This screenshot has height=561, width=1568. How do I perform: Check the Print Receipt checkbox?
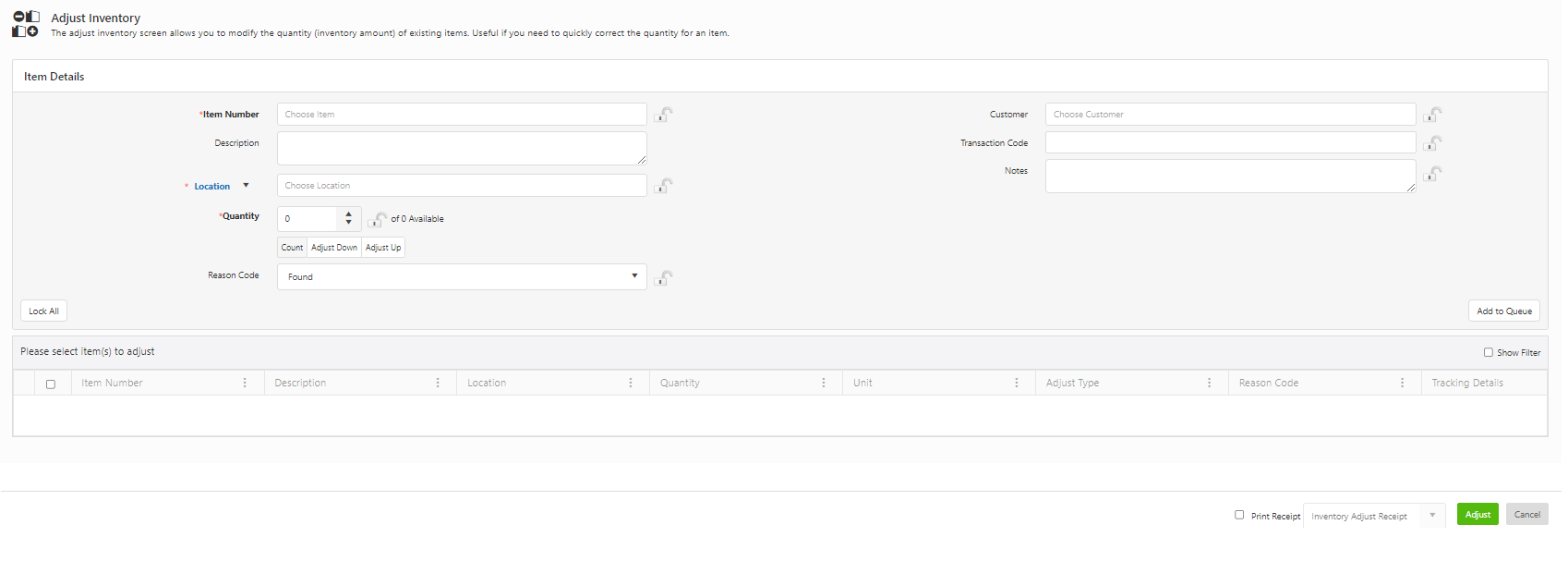click(1239, 515)
